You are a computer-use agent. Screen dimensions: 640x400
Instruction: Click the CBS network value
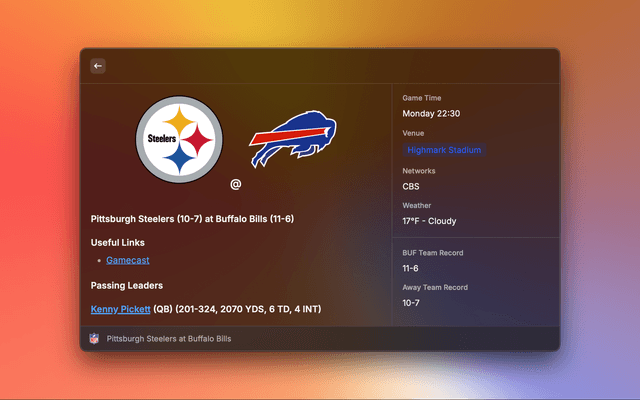point(411,186)
